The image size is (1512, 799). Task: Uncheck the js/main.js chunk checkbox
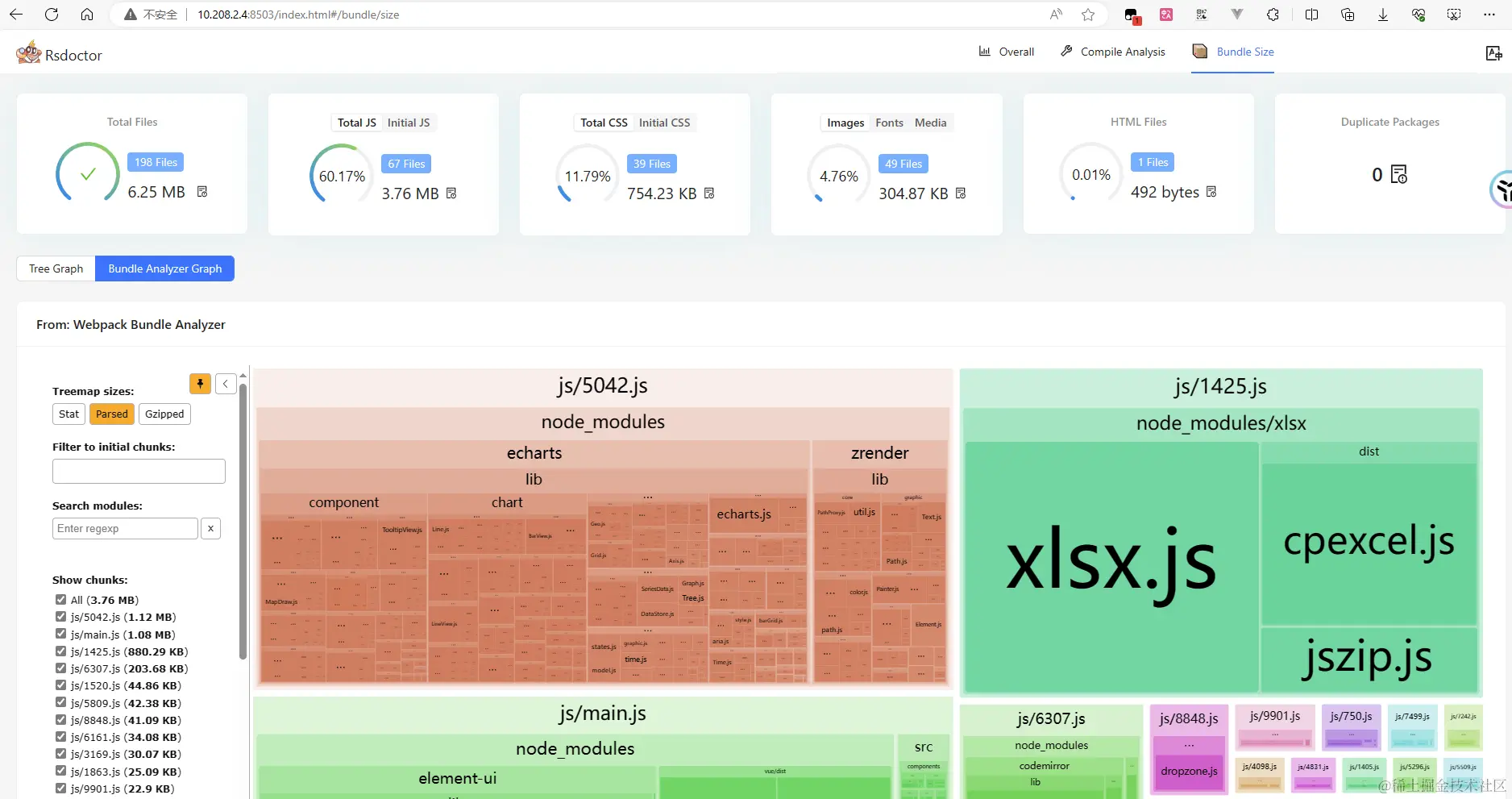[x=60, y=635]
